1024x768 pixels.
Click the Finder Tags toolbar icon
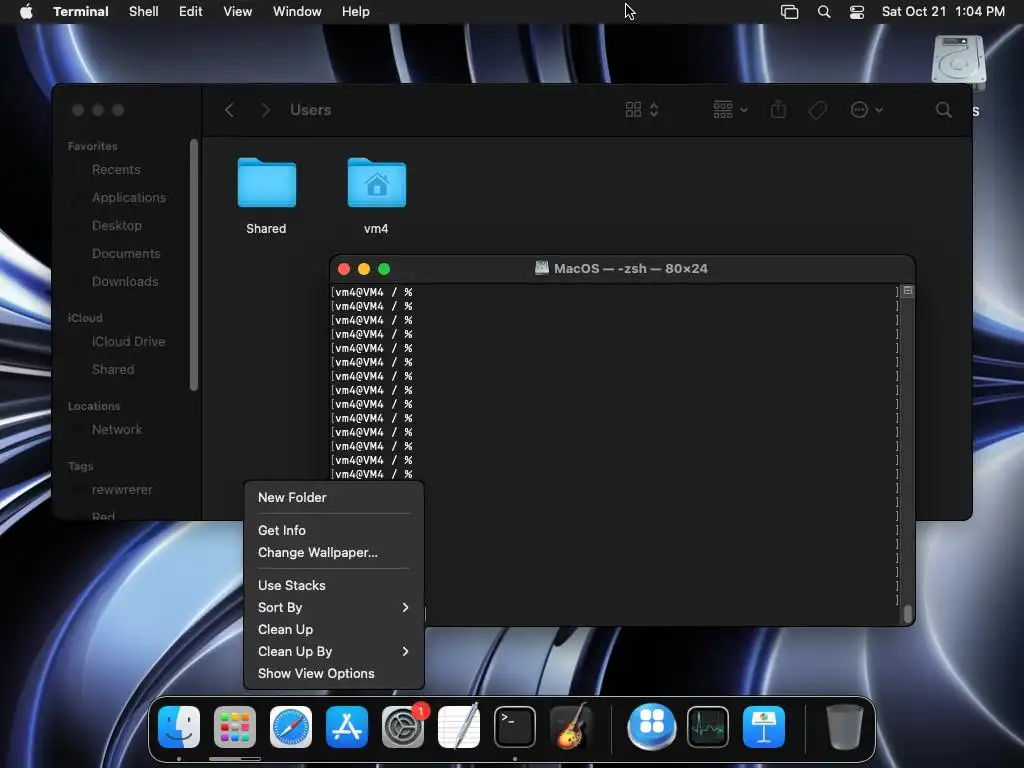point(817,110)
